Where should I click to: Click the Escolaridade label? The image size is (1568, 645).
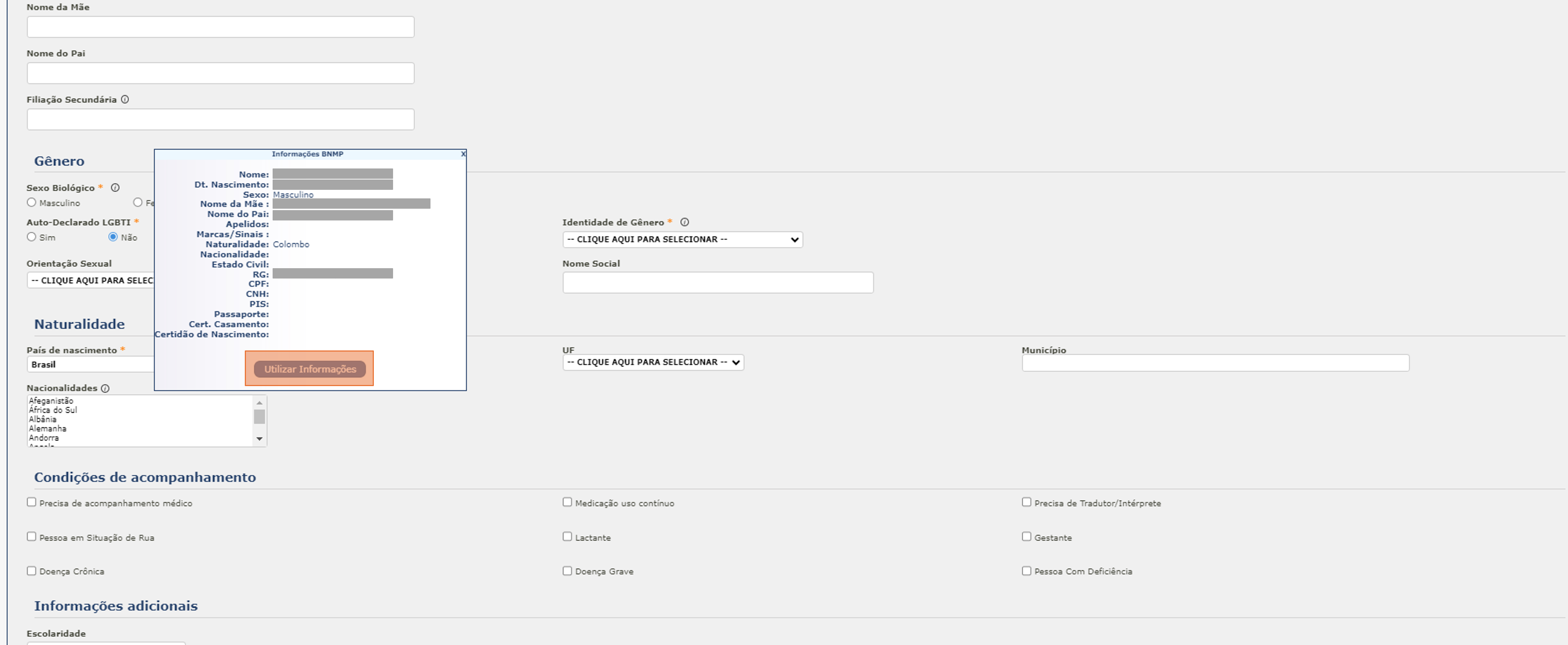pyautogui.click(x=56, y=634)
